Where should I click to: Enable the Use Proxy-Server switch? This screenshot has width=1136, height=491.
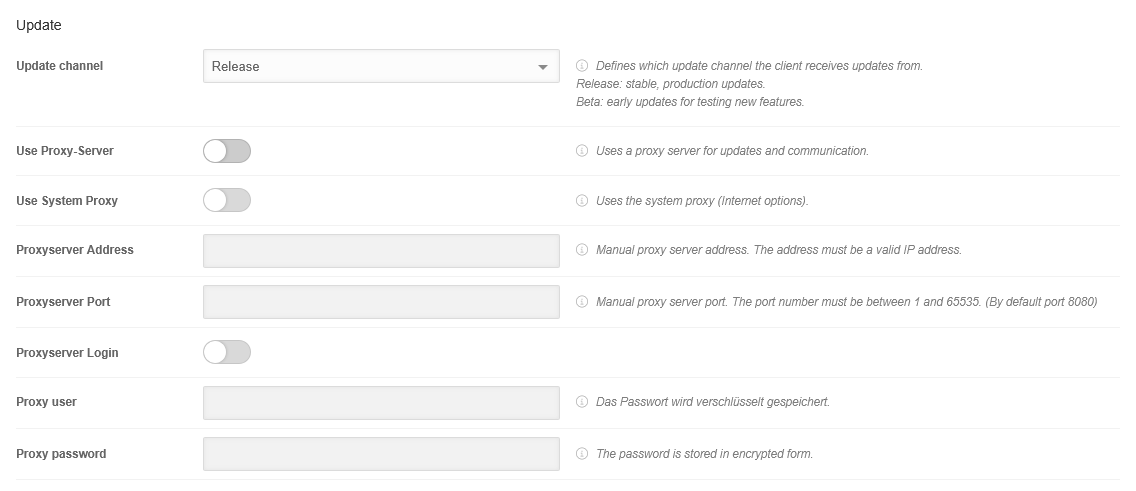[227, 151]
